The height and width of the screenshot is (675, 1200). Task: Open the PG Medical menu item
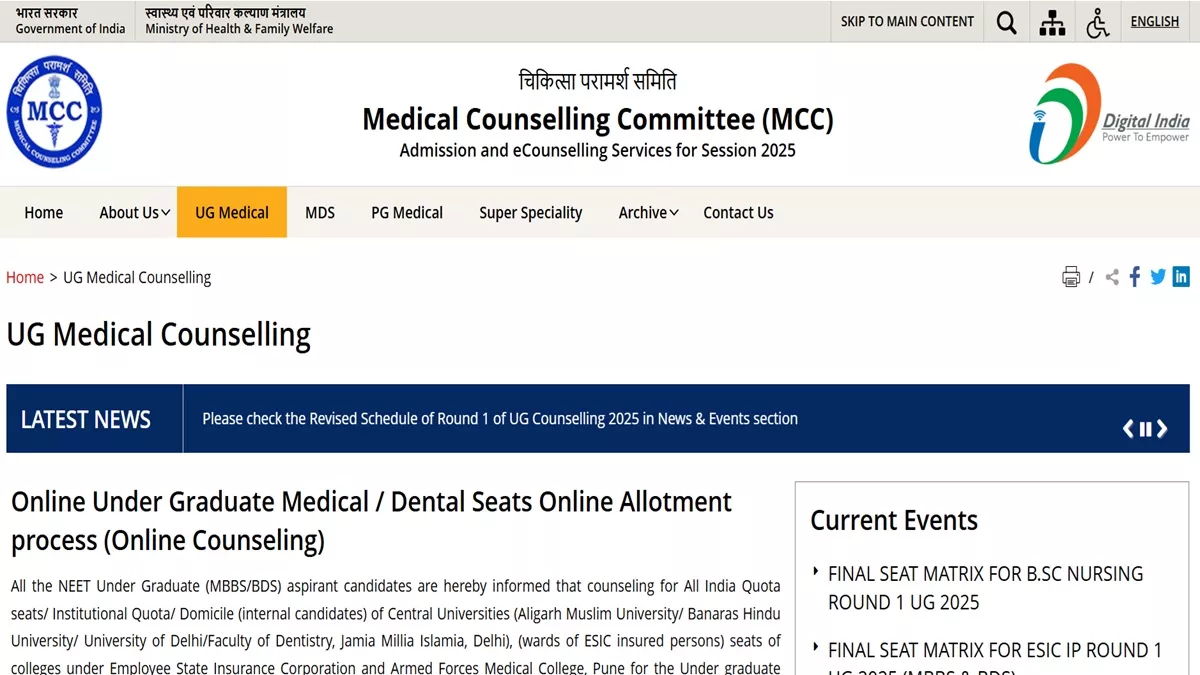pyautogui.click(x=407, y=212)
